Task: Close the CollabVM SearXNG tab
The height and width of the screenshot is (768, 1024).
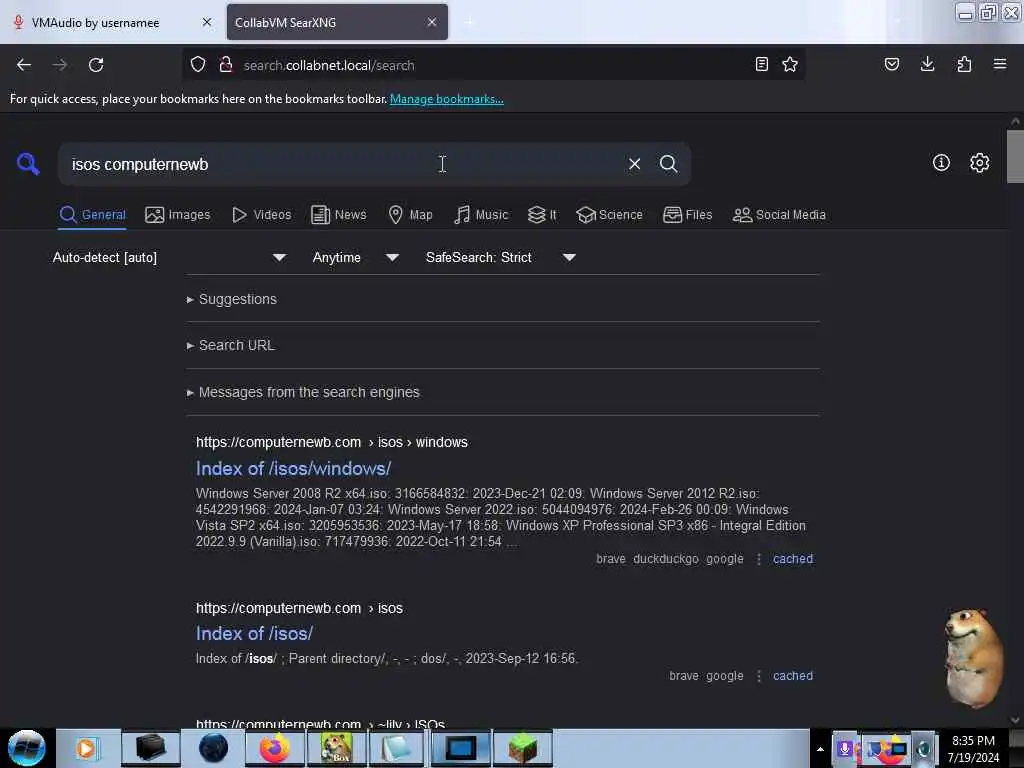Action: (432, 22)
